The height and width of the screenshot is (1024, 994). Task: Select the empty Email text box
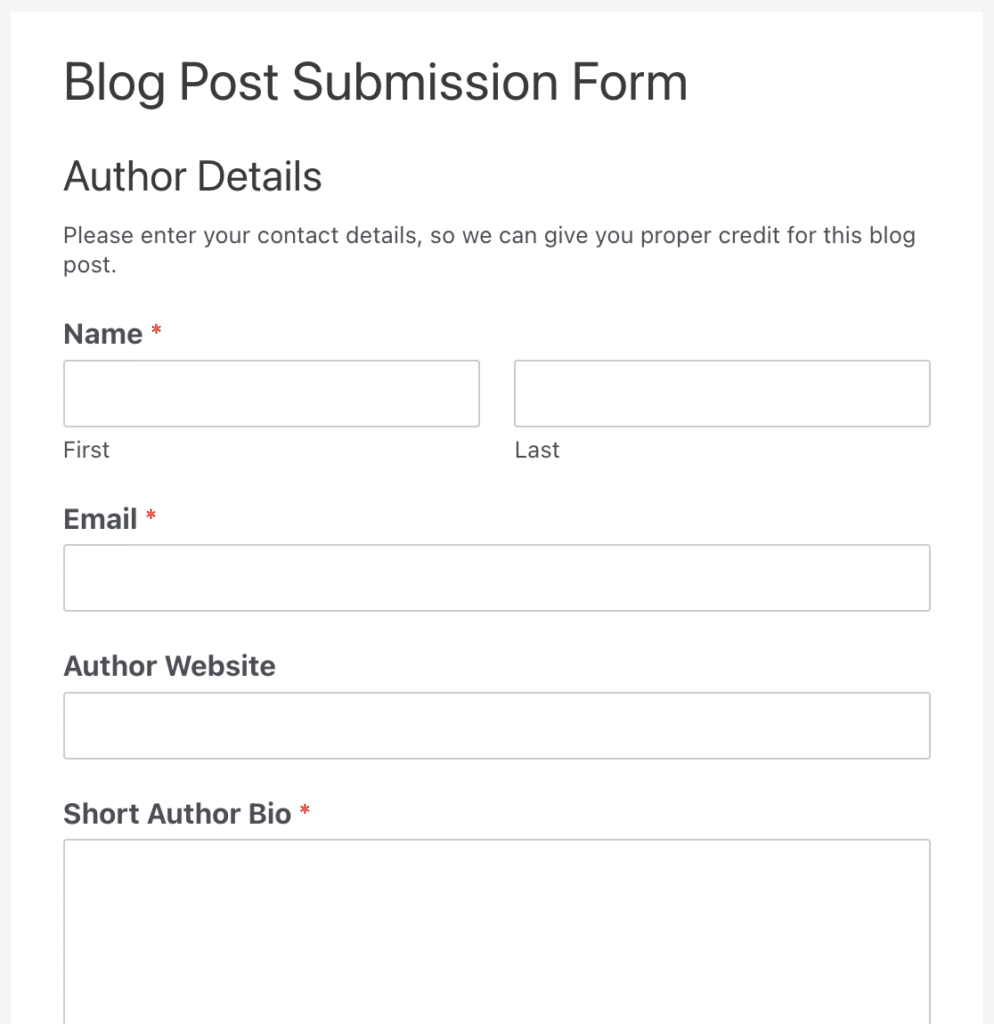[497, 577]
